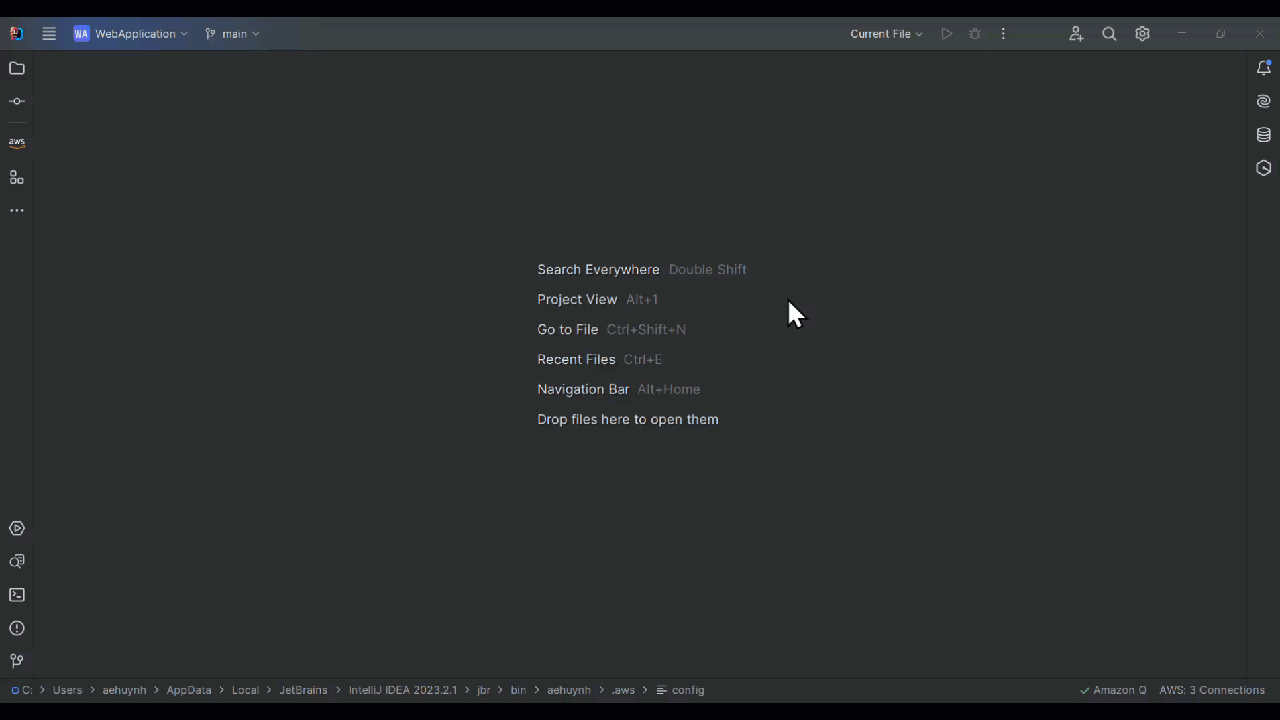Open the Commit tool window
Viewport: 1280px width, 720px height.
pyautogui.click(x=16, y=100)
